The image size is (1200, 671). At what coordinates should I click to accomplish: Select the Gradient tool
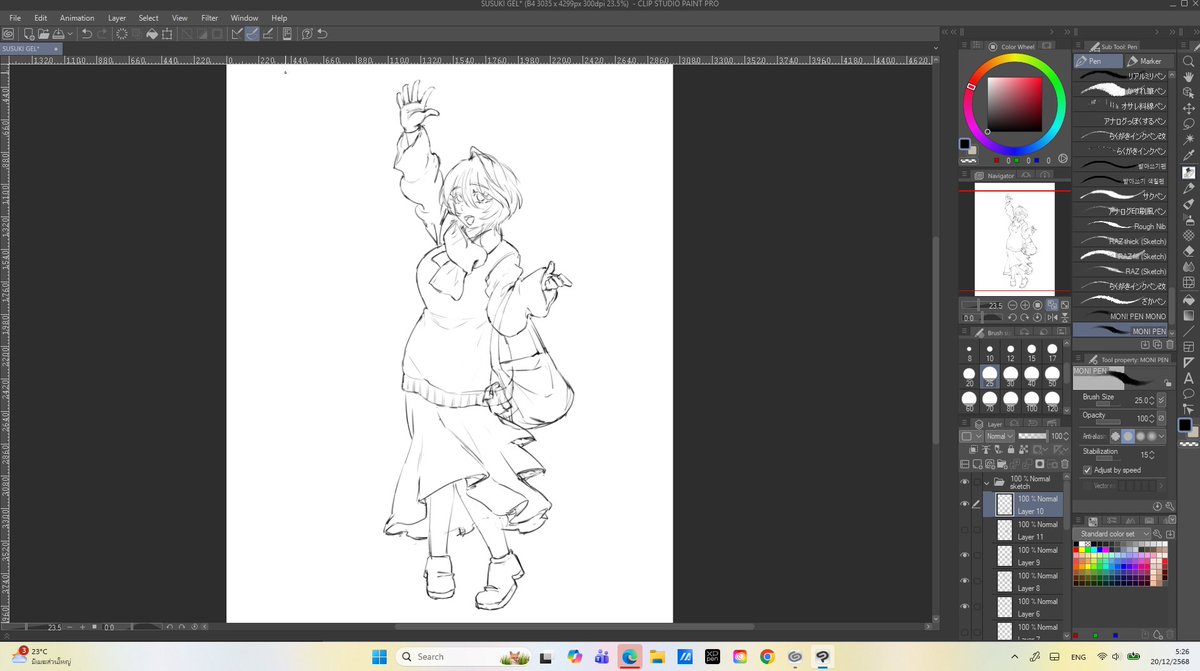click(1188, 315)
